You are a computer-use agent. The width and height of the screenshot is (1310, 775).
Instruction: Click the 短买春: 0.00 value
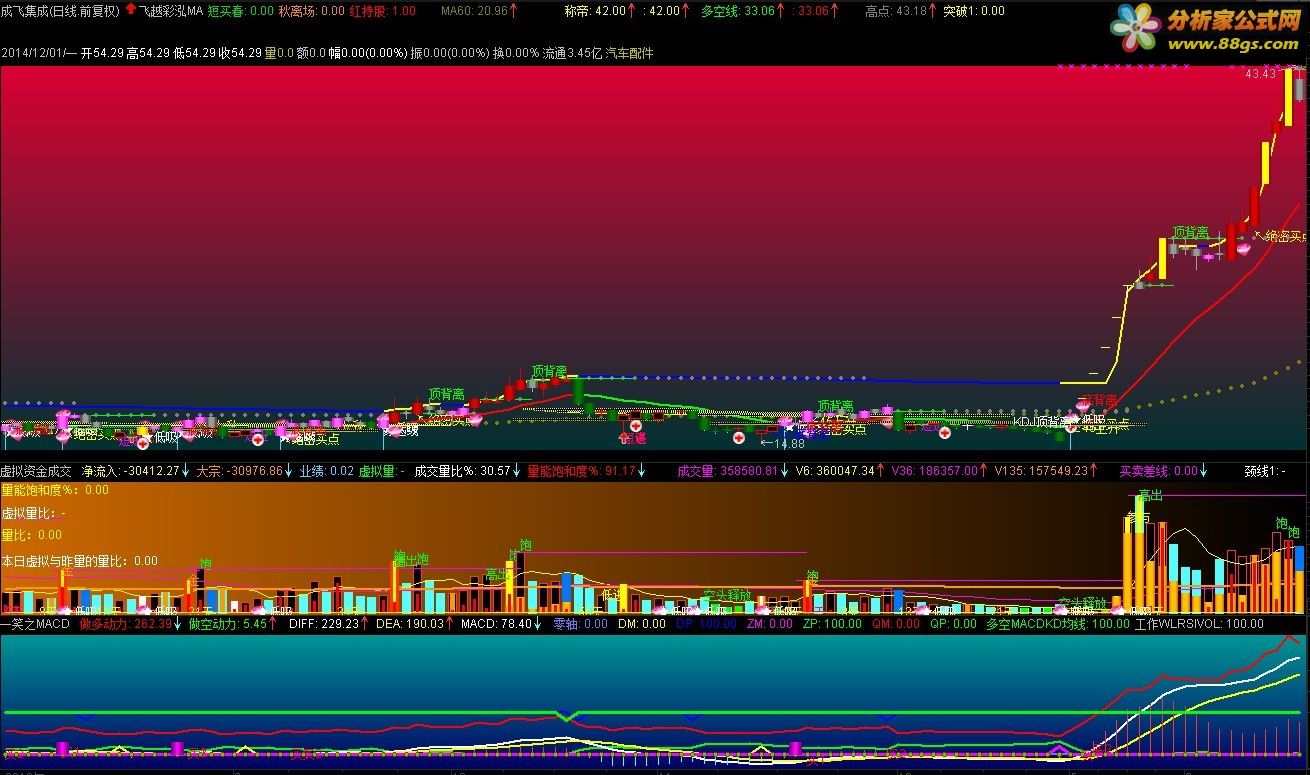[240, 11]
